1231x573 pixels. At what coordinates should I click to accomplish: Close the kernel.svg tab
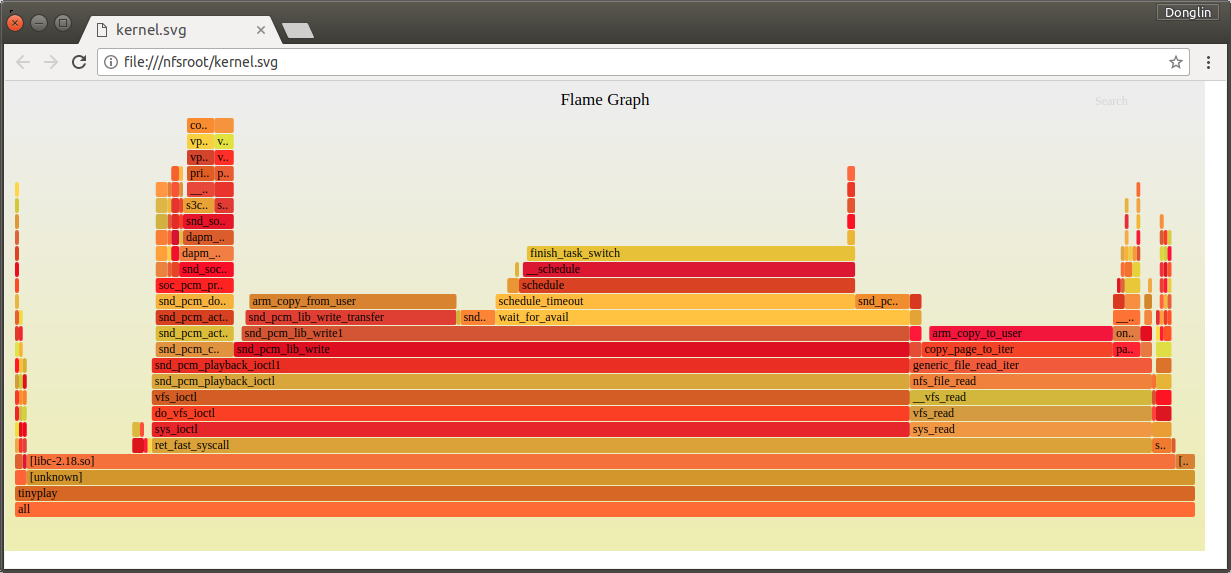[261, 30]
